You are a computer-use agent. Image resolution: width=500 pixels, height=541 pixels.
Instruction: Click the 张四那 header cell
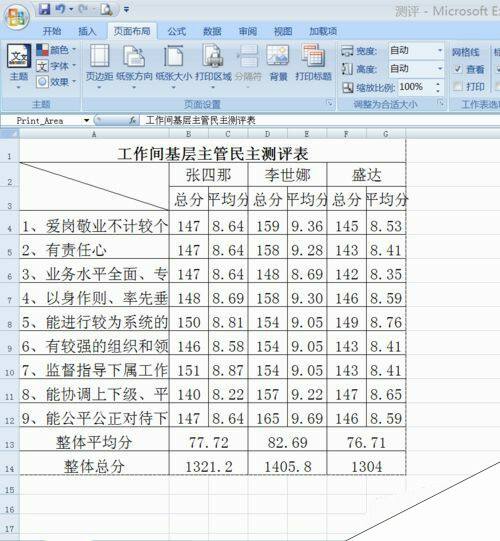click(208, 175)
